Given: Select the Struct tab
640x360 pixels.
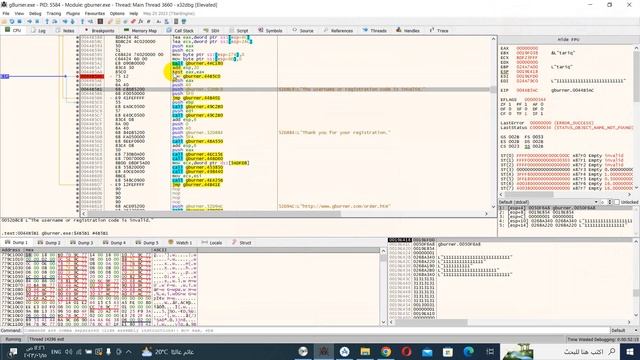Looking at the screenshot, I should click(x=242, y=242).
